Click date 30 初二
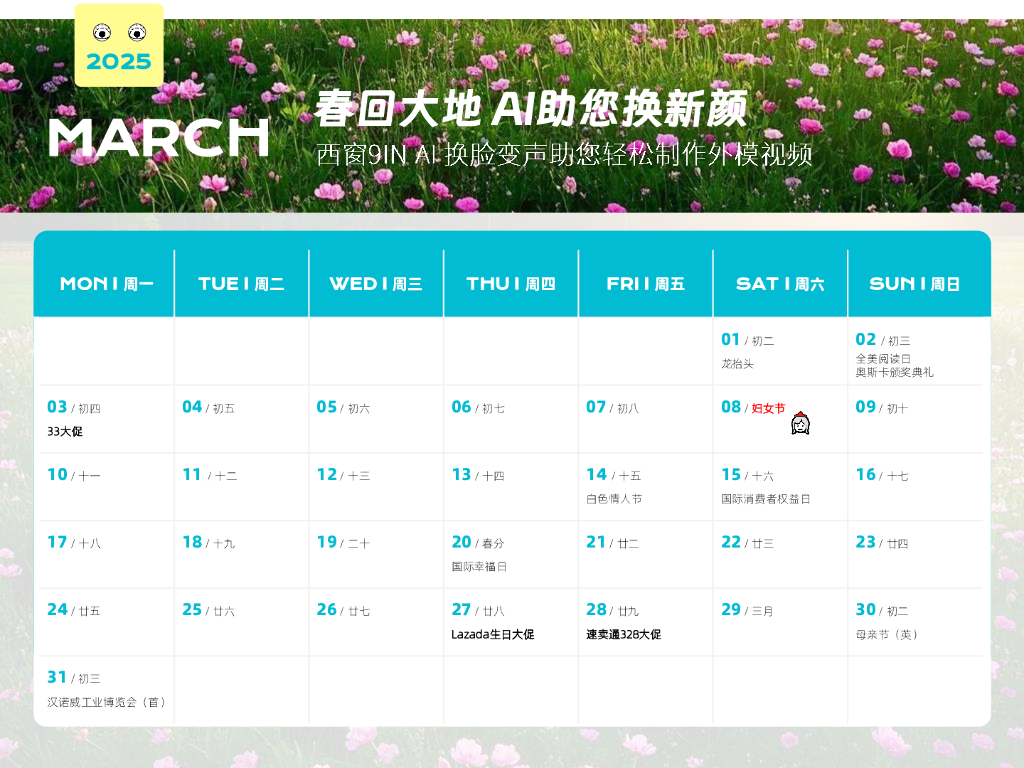1024x768 pixels. tap(882, 610)
